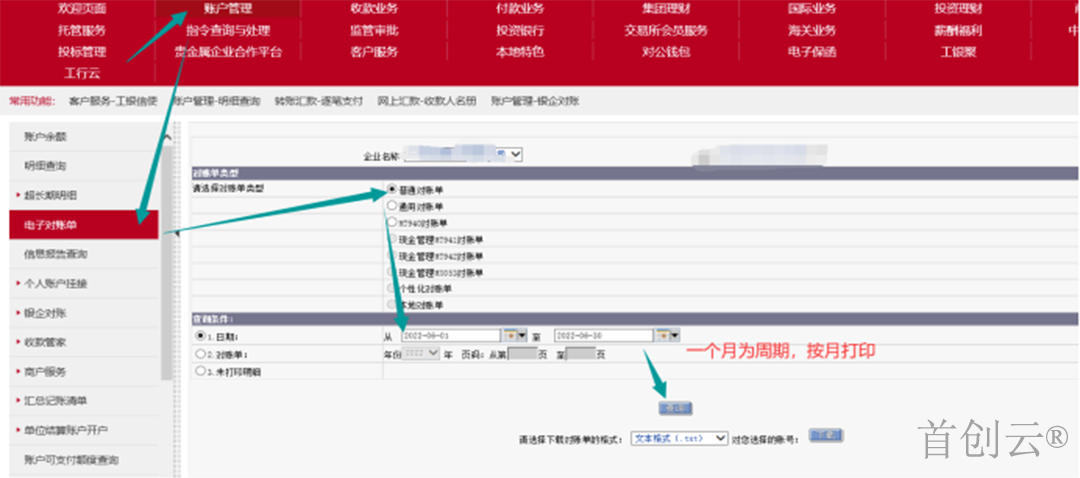The width and height of the screenshot is (1080, 478).
Task: Click shortcut 账户管理-银企对账
Action: (x=535, y=101)
